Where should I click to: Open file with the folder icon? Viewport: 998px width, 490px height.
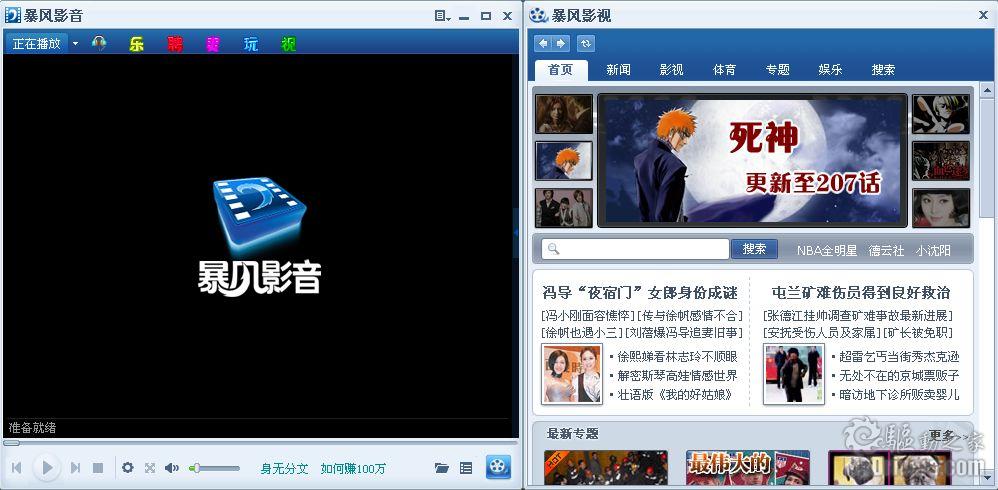(x=442, y=468)
